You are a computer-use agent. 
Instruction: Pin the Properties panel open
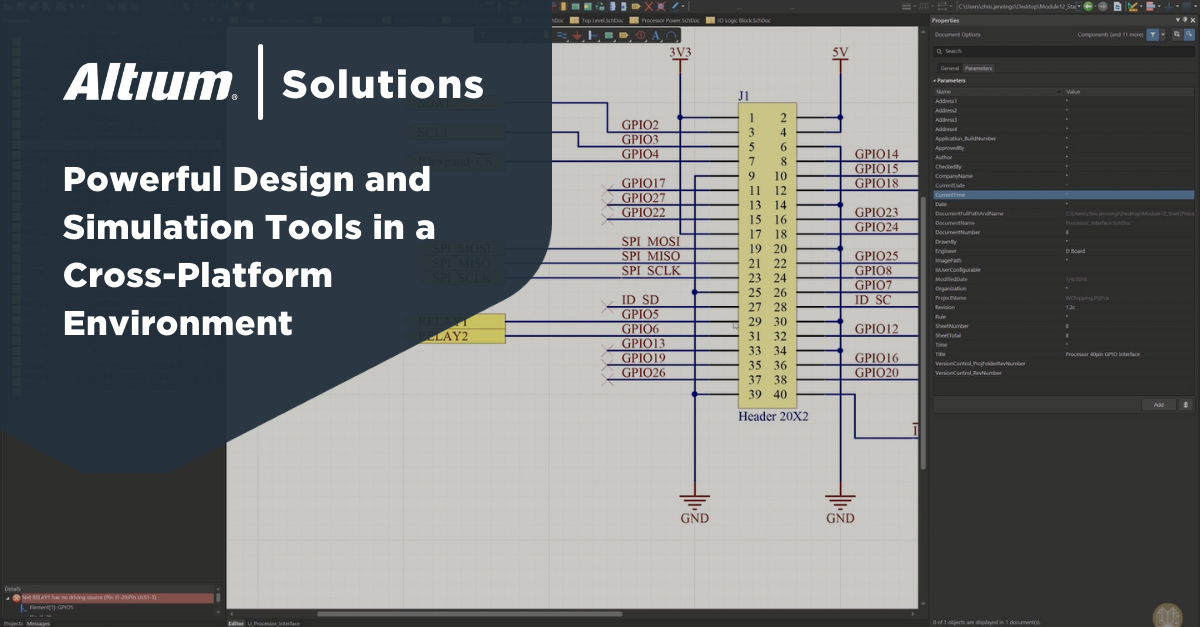(x=1186, y=20)
